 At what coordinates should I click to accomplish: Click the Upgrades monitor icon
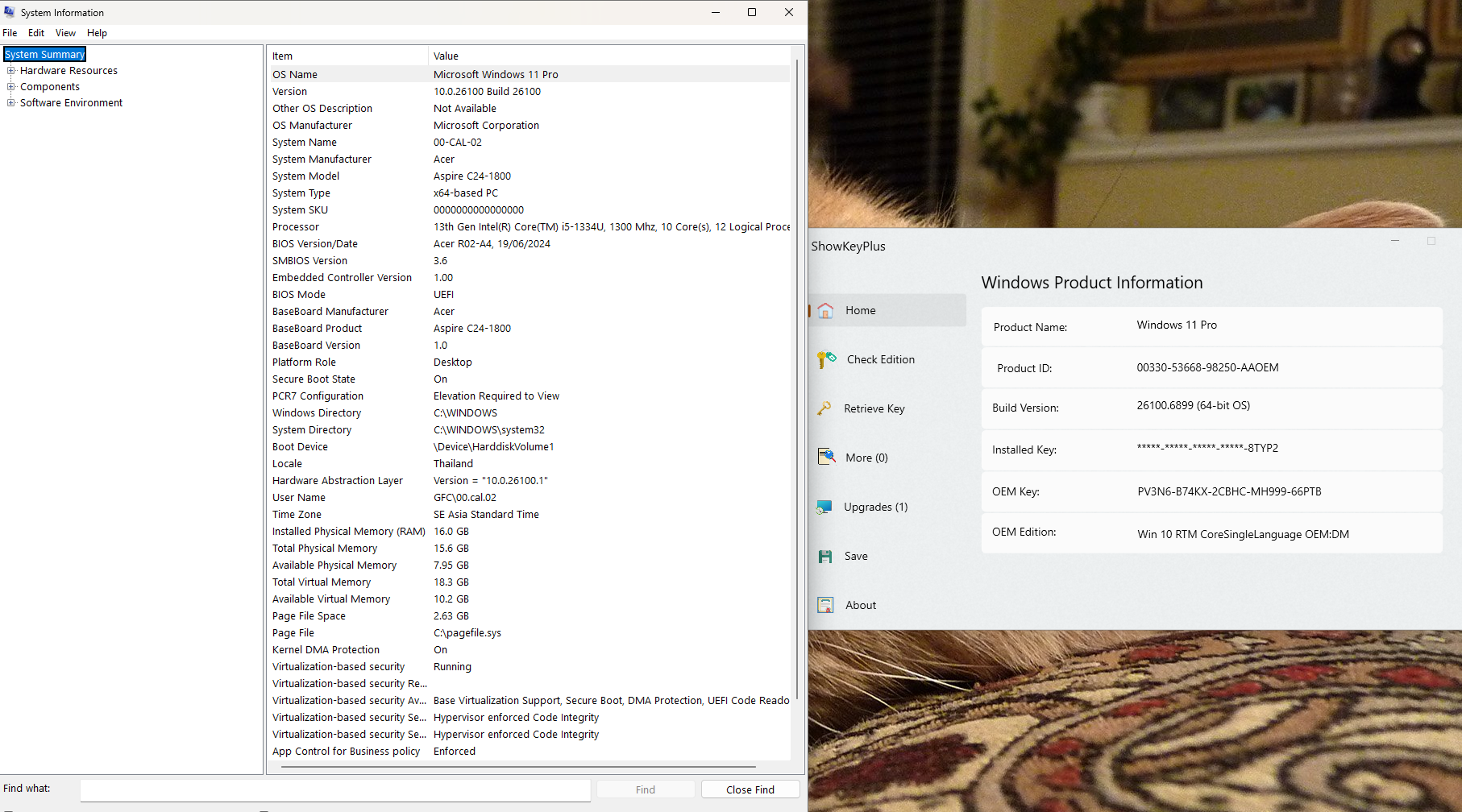pyautogui.click(x=824, y=507)
